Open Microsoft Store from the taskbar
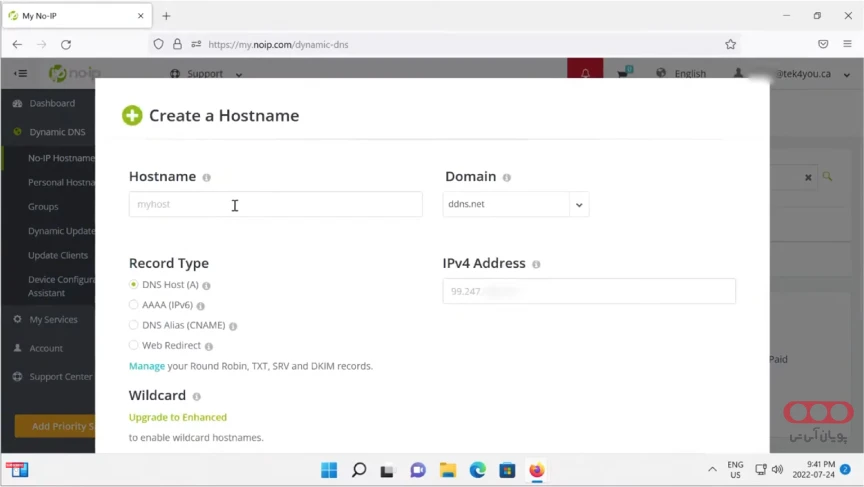The image size is (864, 487). pos(507,470)
